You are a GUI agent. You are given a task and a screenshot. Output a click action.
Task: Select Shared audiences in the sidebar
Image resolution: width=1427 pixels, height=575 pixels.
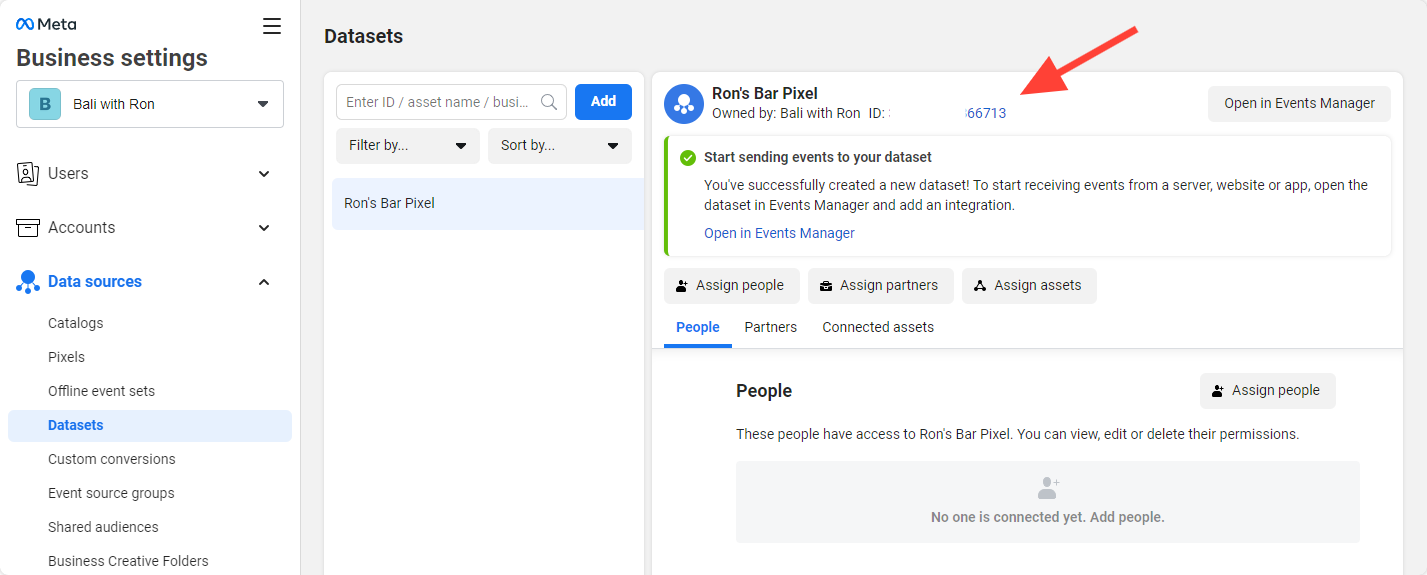pos(103,527)
